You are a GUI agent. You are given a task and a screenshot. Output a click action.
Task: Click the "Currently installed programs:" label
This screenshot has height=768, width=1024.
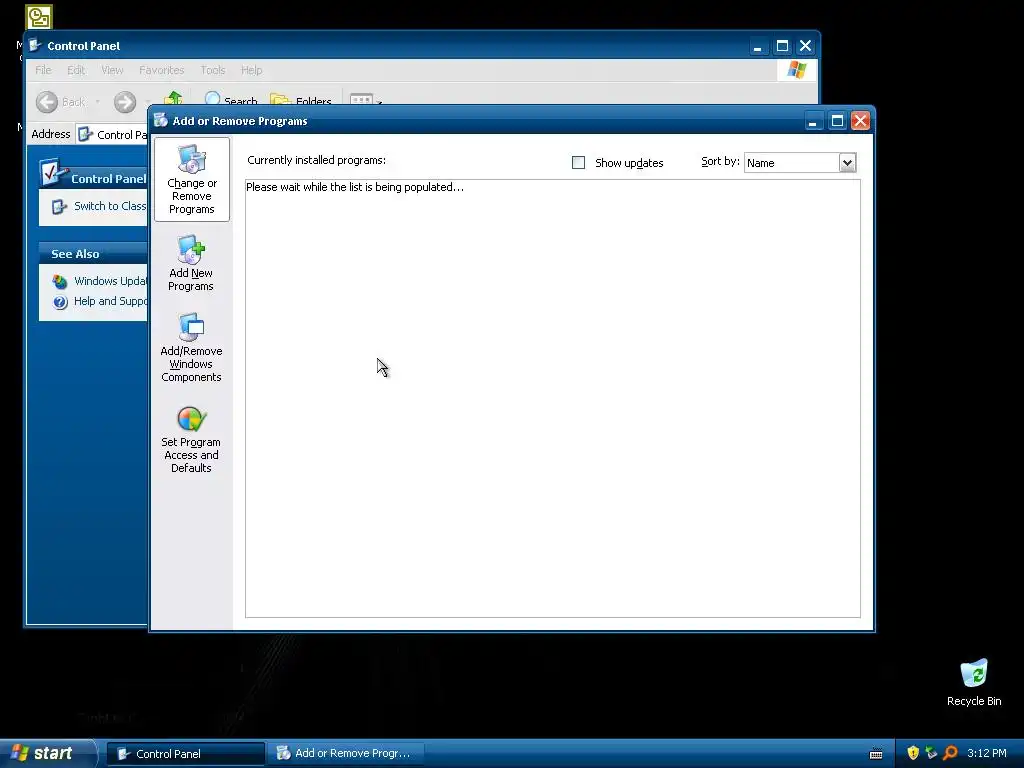click(x=316, y=160)
